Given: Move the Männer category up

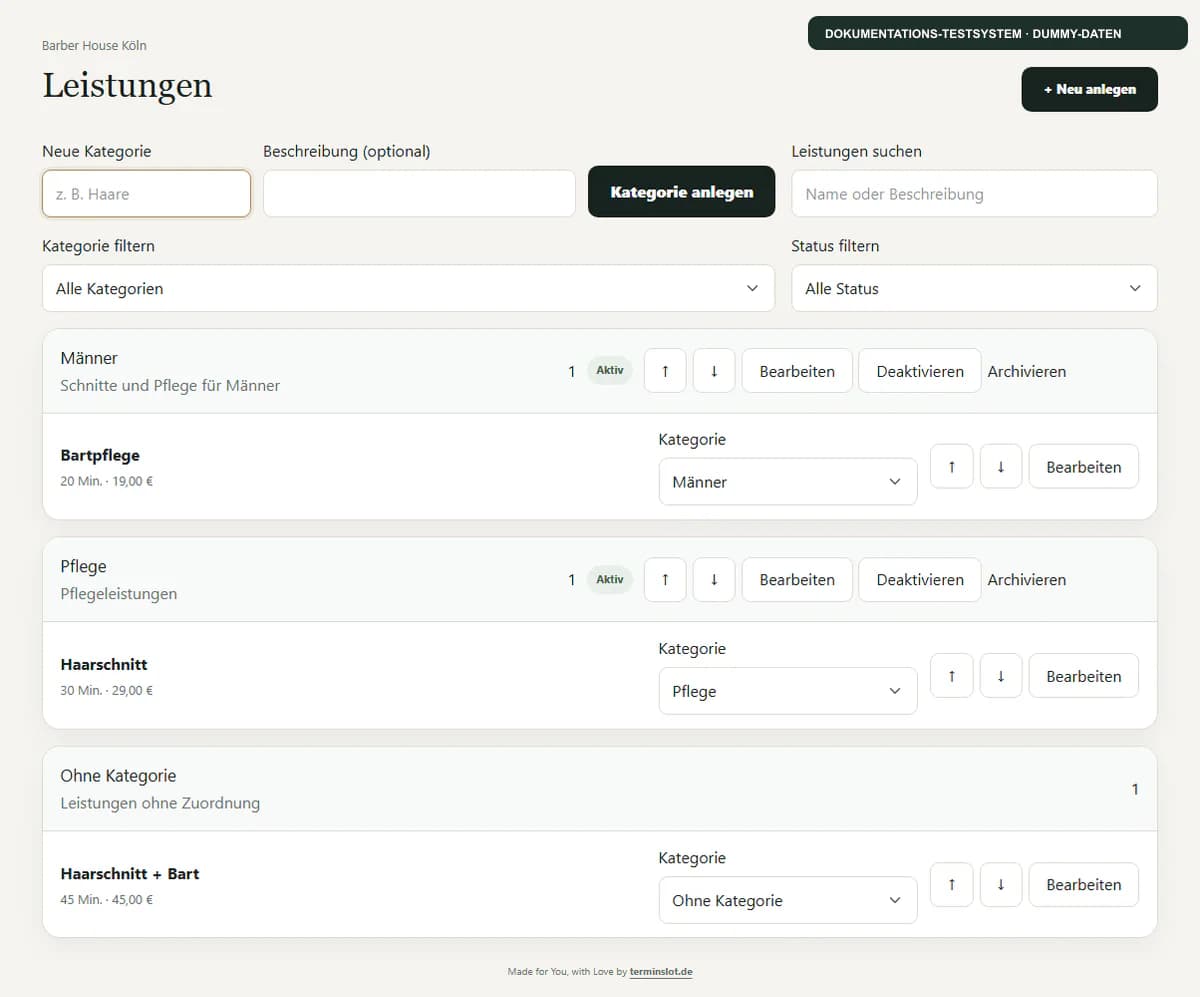Looking at the screenshot, I should [x=665, y=371].
